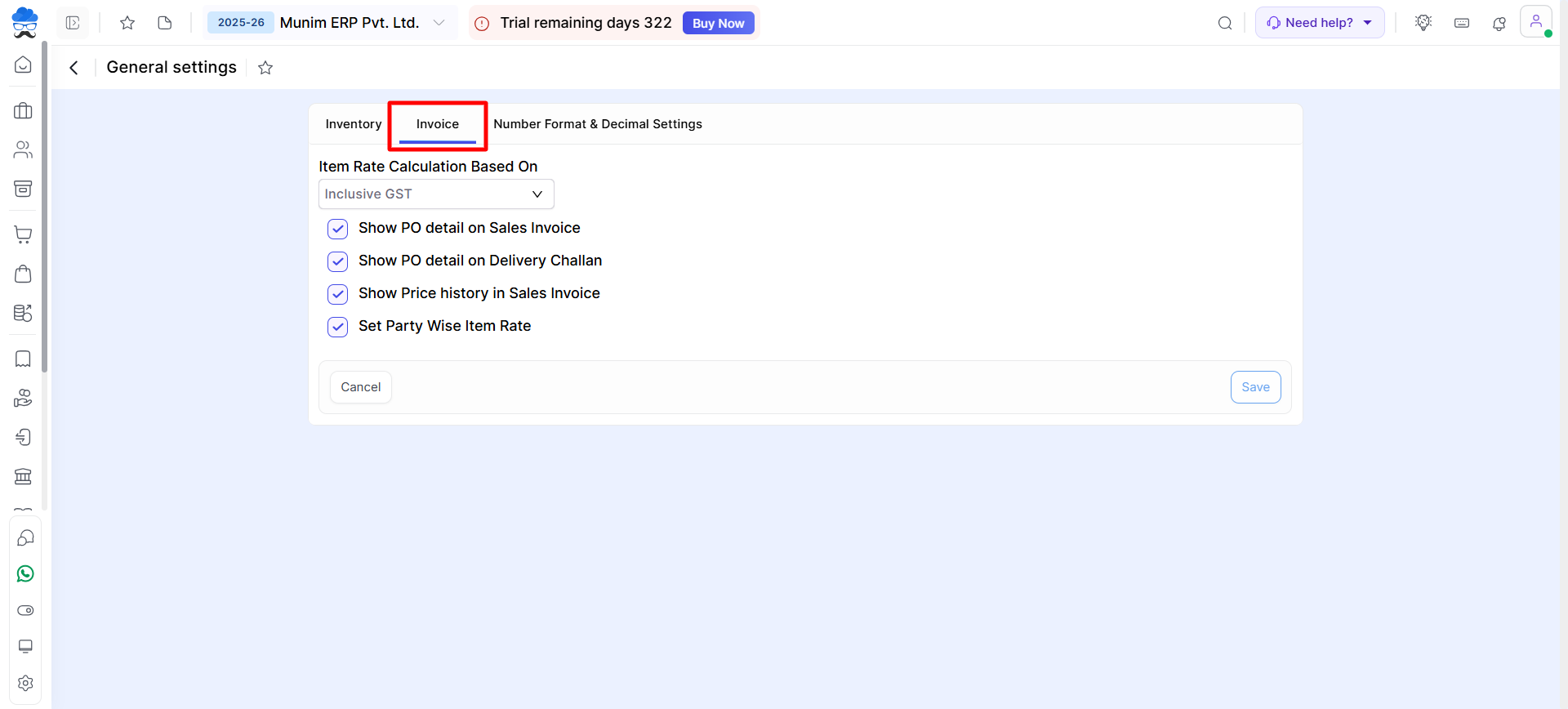Open the Inclusive GST dropdown
1568x709 pixels.
[x=436, y=194]
